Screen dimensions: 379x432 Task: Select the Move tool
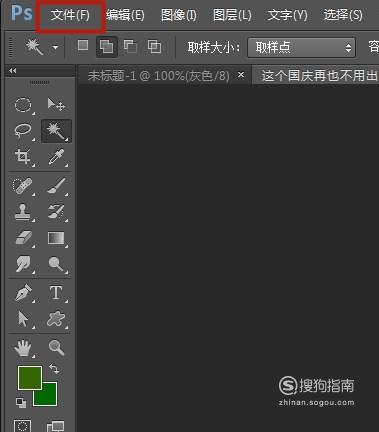[56, 105]
